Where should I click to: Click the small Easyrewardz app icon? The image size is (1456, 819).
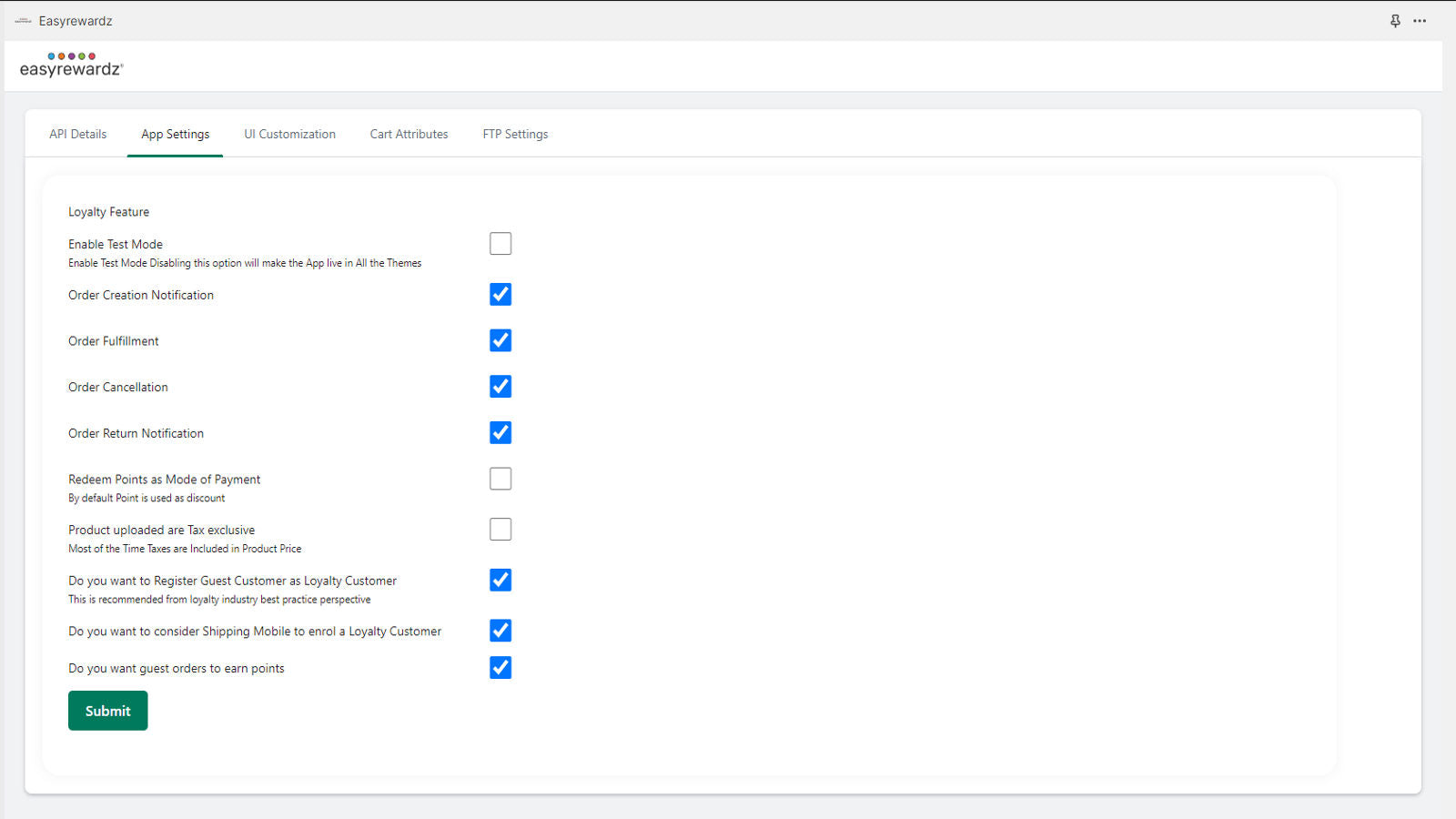pos(23,21)
